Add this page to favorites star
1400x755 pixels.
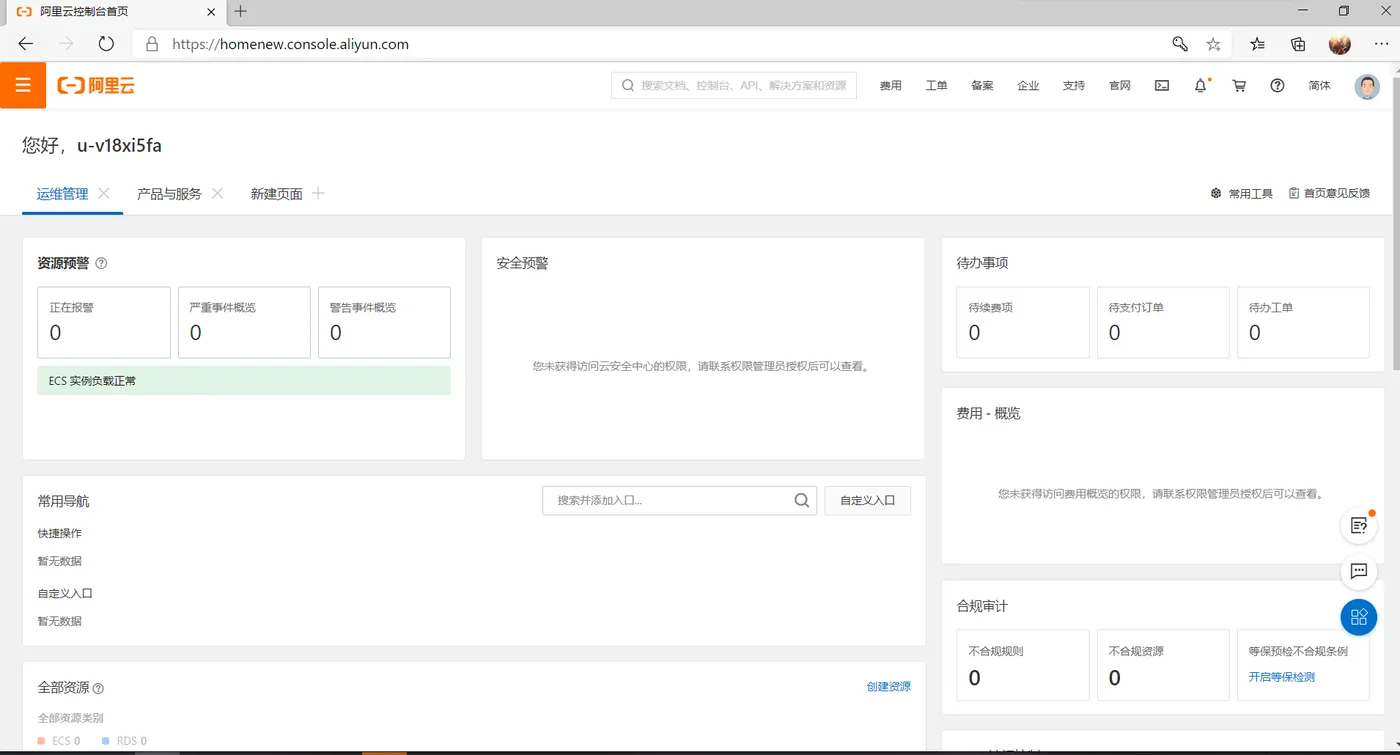coord(1213,44)
